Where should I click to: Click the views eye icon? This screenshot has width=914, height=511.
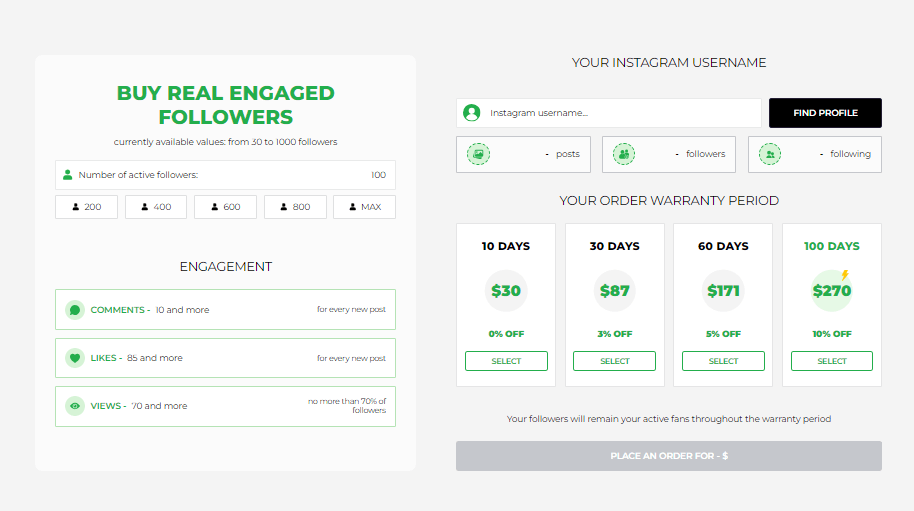tap(75, 406)
